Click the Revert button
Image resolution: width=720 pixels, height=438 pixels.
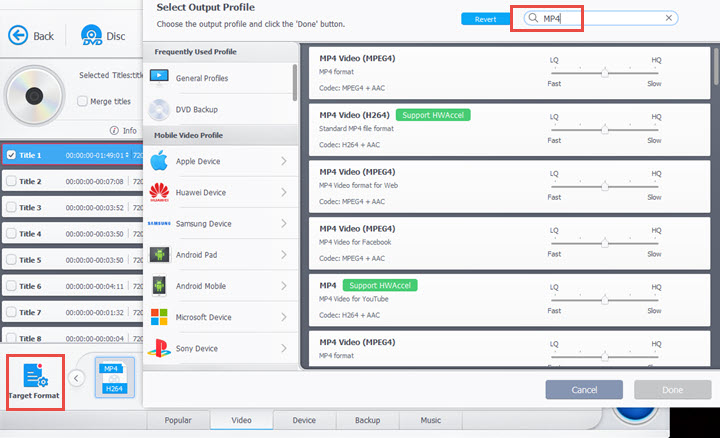[x=485, y=19]
